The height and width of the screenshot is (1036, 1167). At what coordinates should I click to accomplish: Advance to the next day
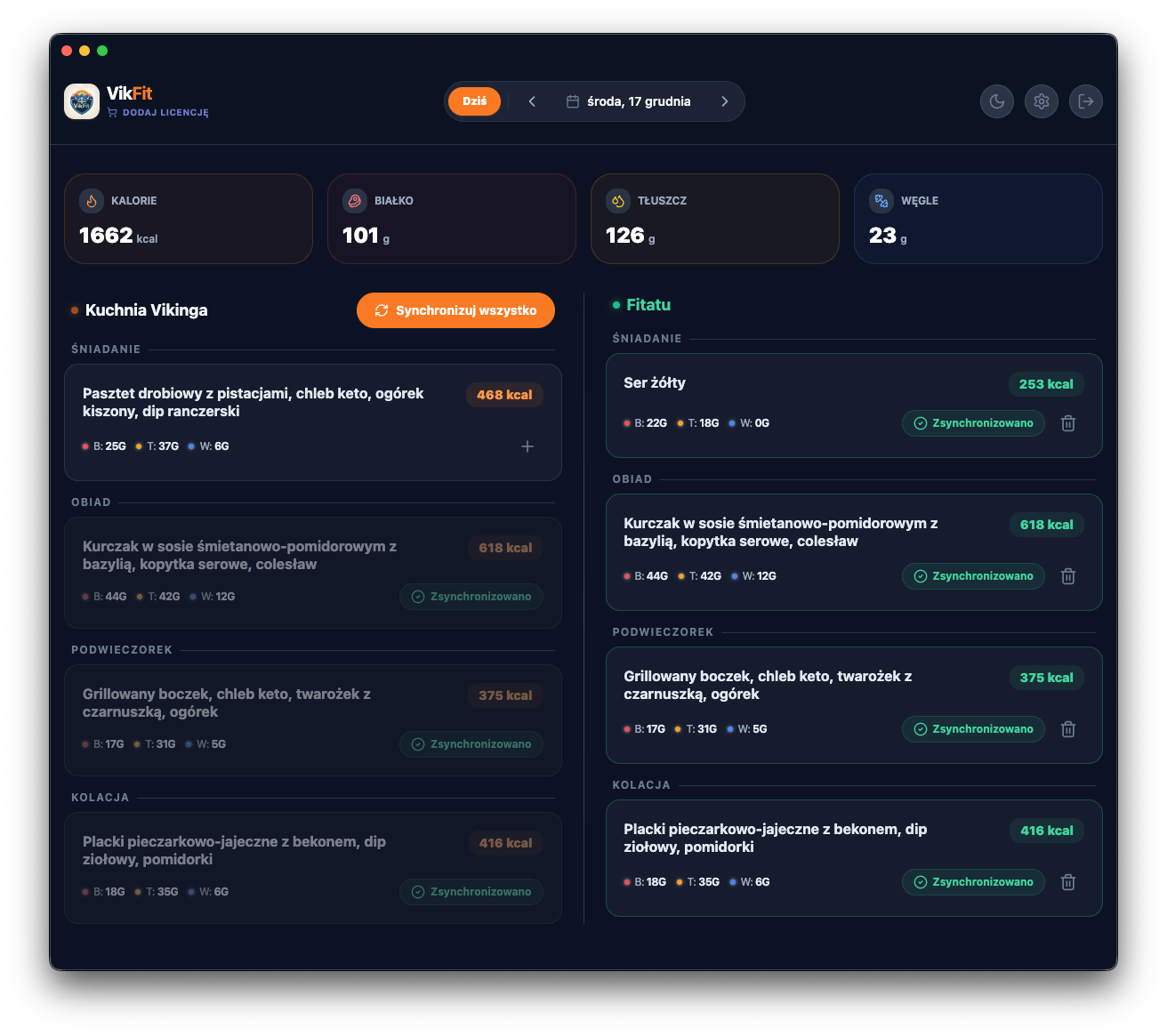coord(724,101)
